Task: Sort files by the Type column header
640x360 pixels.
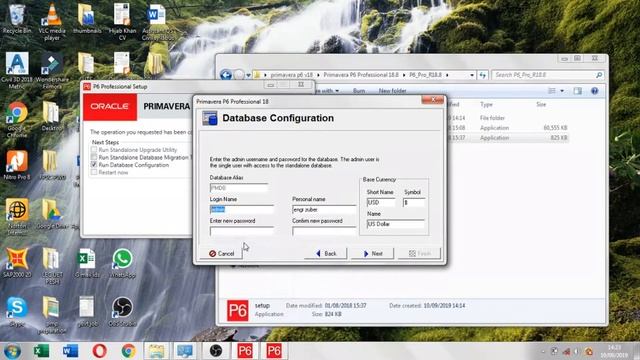Action: [486, 104]
